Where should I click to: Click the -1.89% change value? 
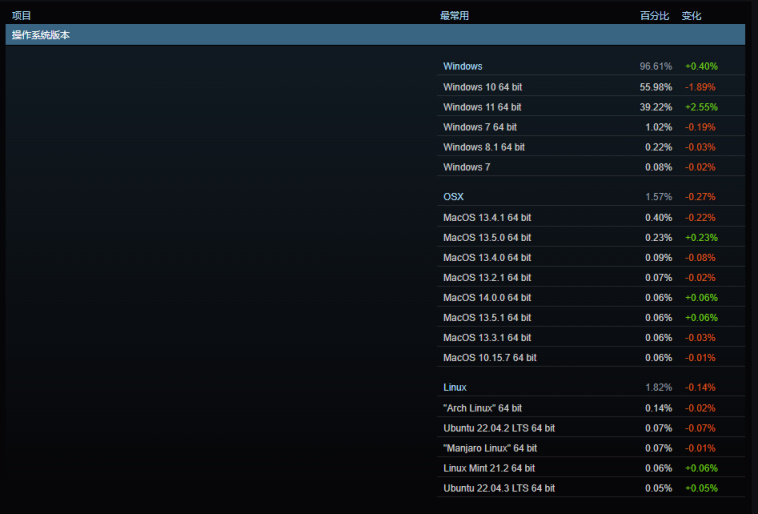[x=700, y=87]
